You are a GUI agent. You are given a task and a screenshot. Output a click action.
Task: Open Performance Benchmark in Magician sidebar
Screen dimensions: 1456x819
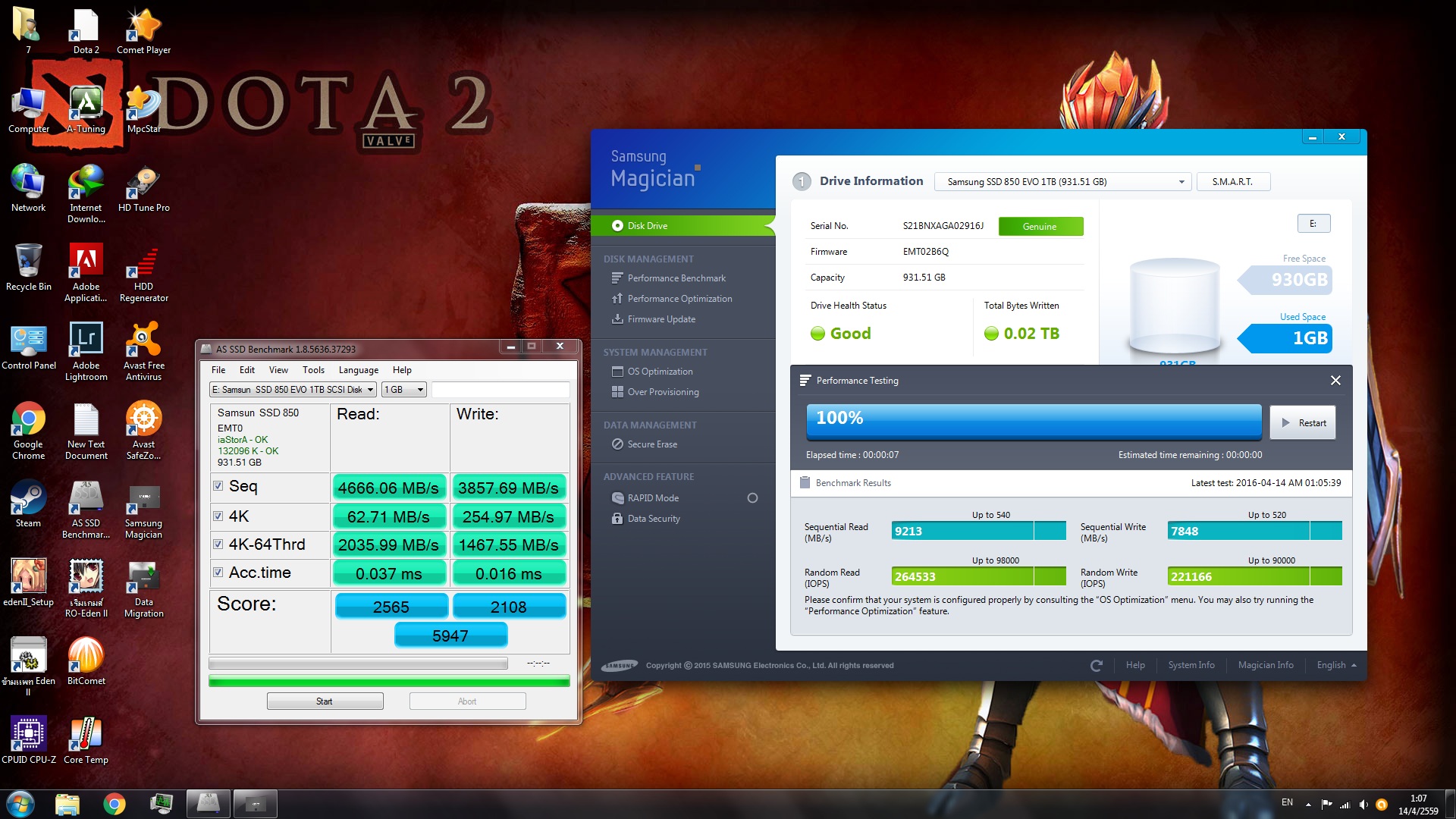coord(676,278)
